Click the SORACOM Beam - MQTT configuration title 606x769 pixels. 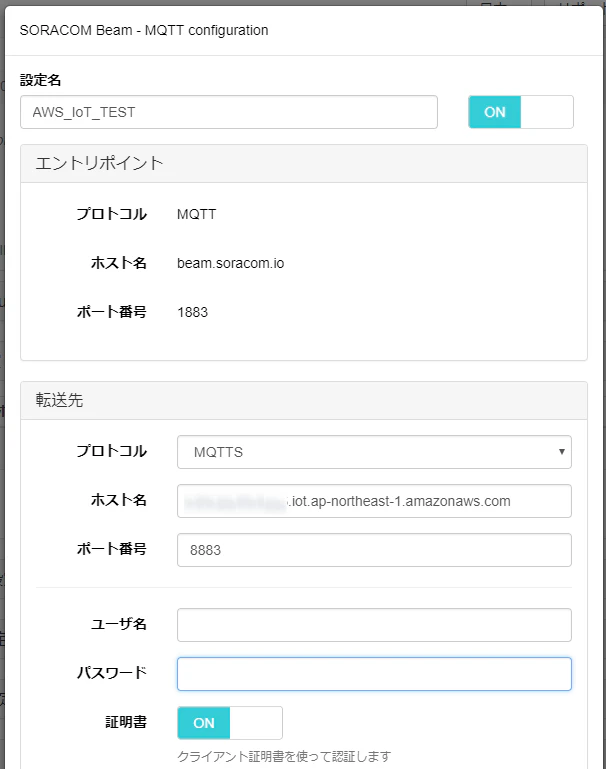(x=144, y=30)
